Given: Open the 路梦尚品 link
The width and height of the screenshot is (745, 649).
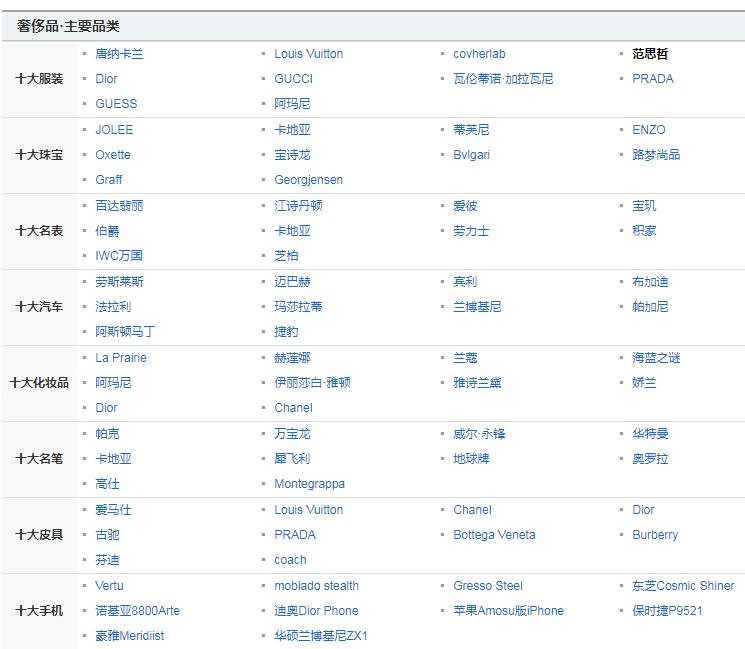Looking at the screenshot, I should coord(656,155).
